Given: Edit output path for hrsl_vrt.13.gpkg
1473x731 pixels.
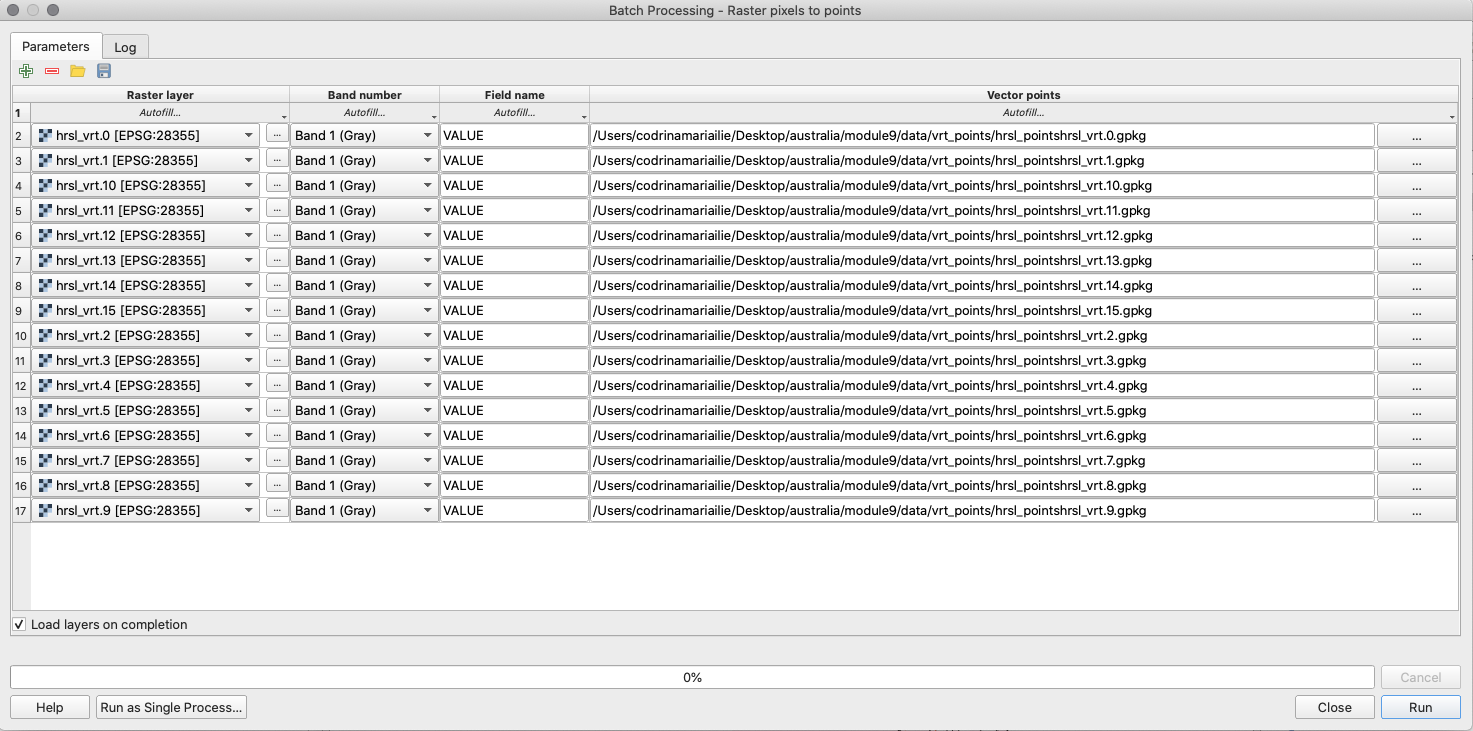Looking at the screenshot, I should click(982, 260).
